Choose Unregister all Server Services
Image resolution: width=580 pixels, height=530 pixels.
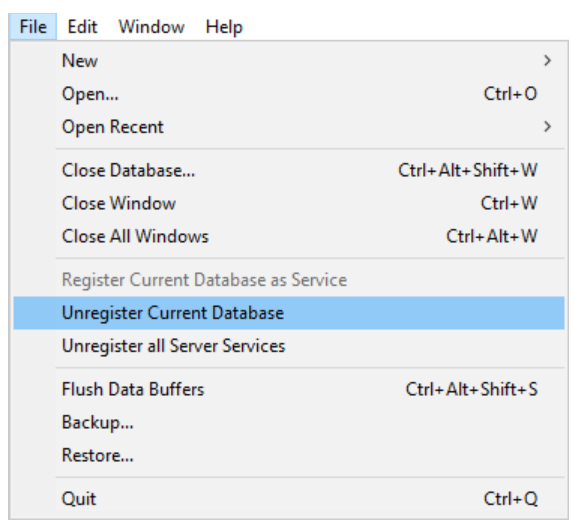pyautogui.click(x=289, y=346)
